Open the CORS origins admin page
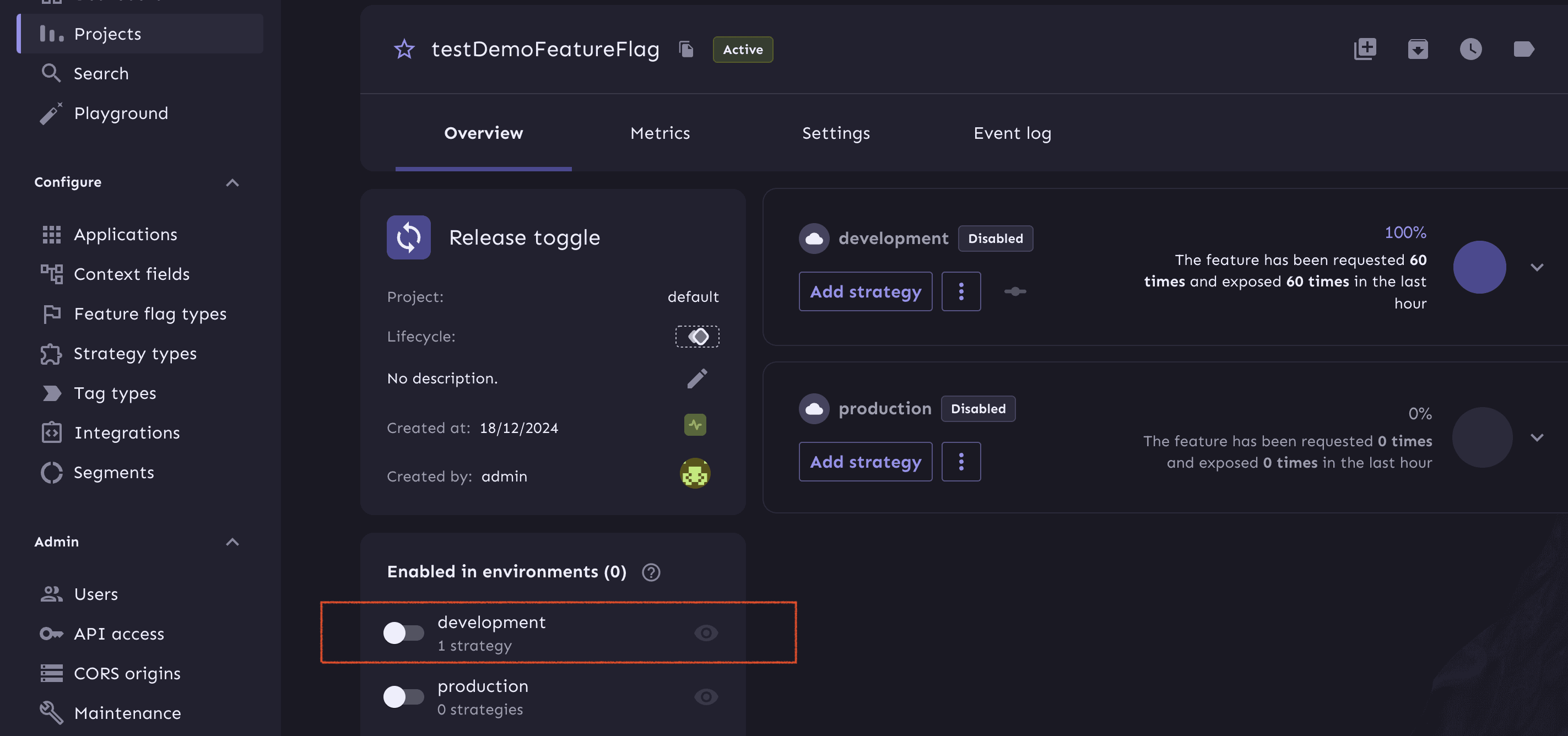This screenshot has width=1568, height=736. [127, 673]
